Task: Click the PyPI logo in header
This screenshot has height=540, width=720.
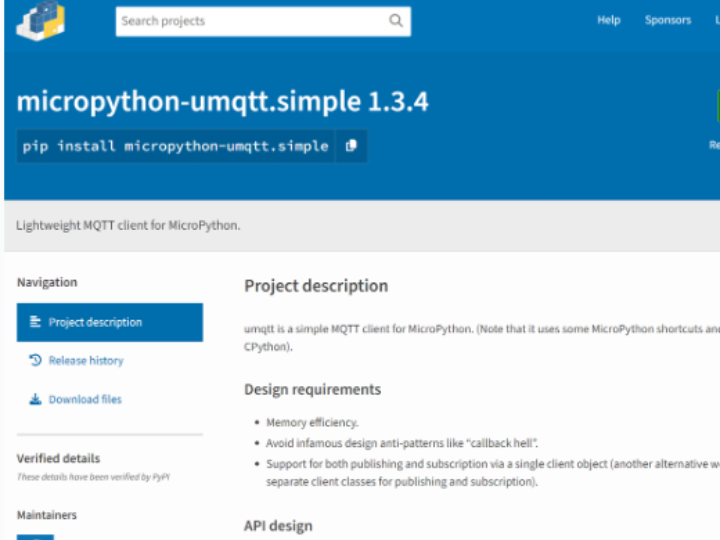Action: pyautogui.click(x=40, y=21)
